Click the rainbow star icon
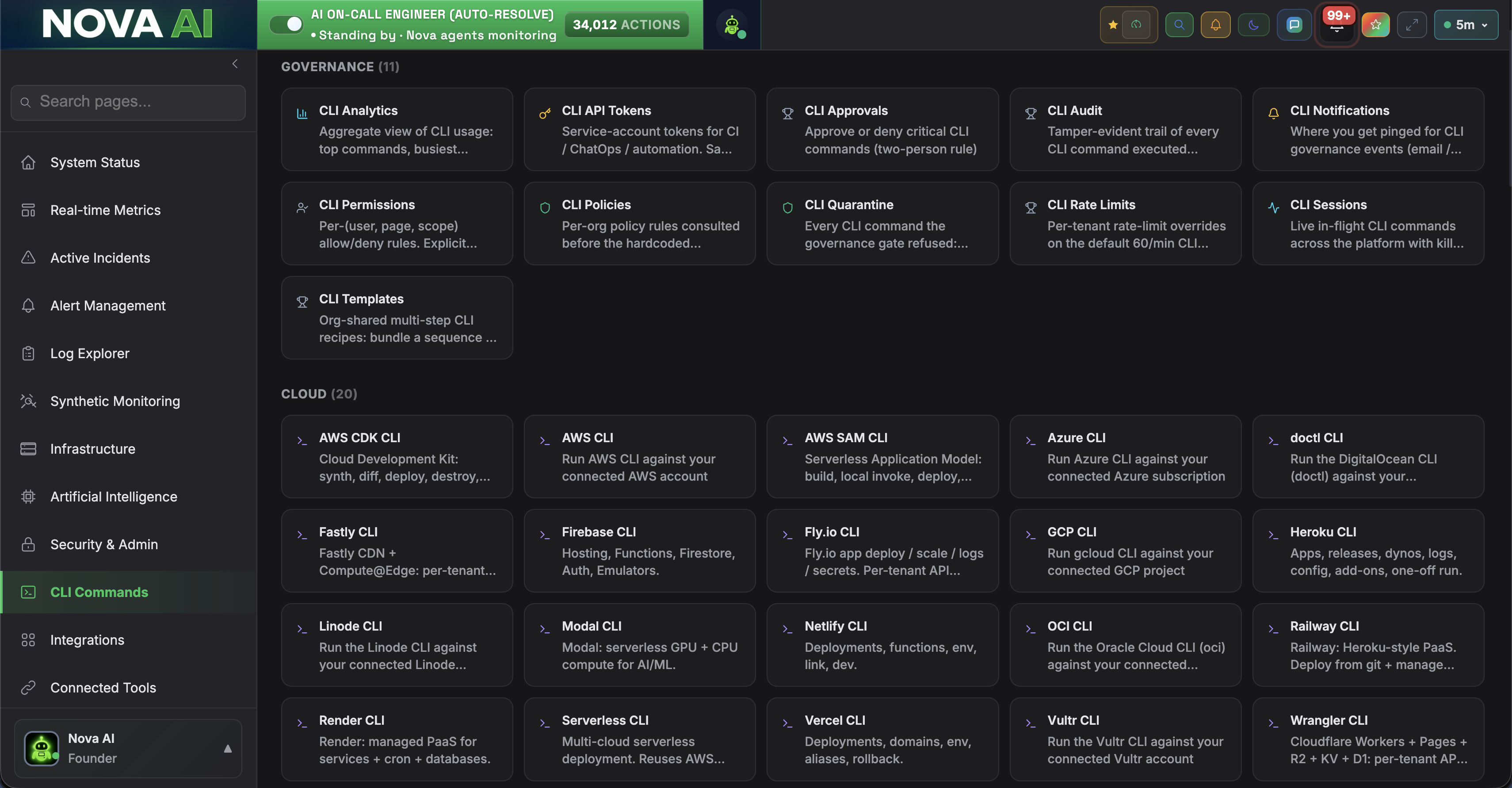 [1375, 25]
